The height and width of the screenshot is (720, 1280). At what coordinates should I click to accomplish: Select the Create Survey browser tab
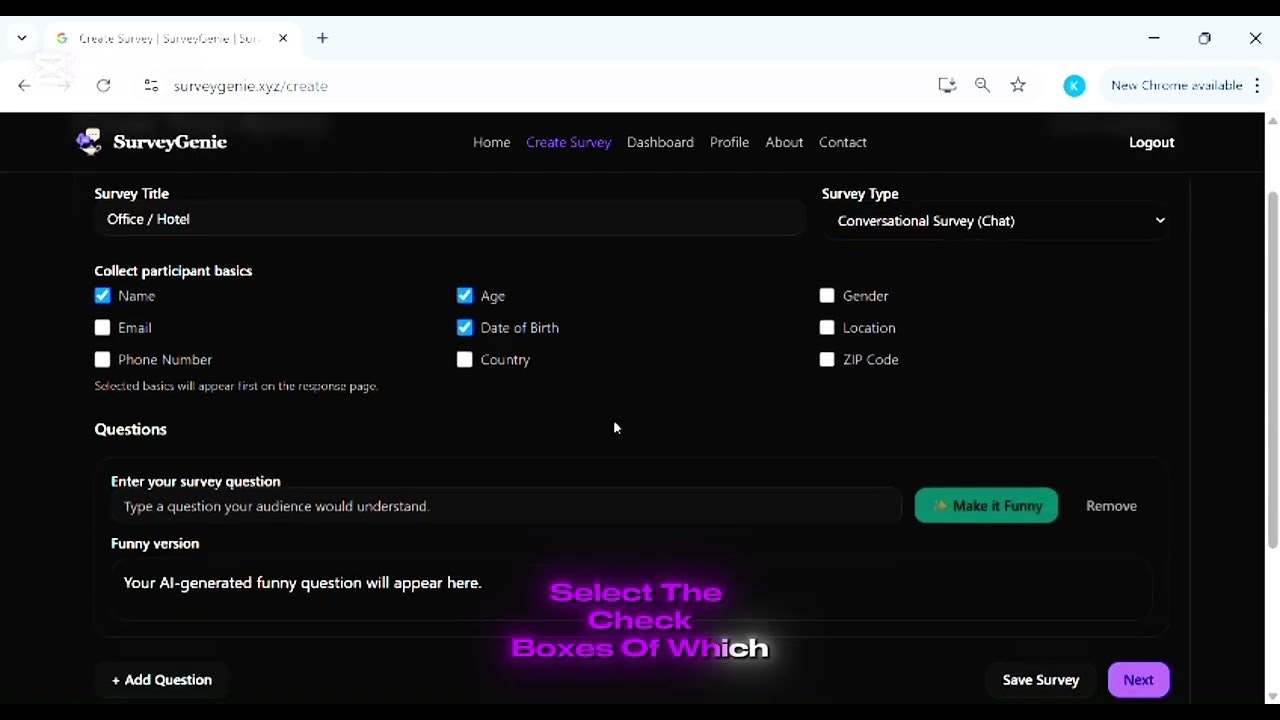165,38
